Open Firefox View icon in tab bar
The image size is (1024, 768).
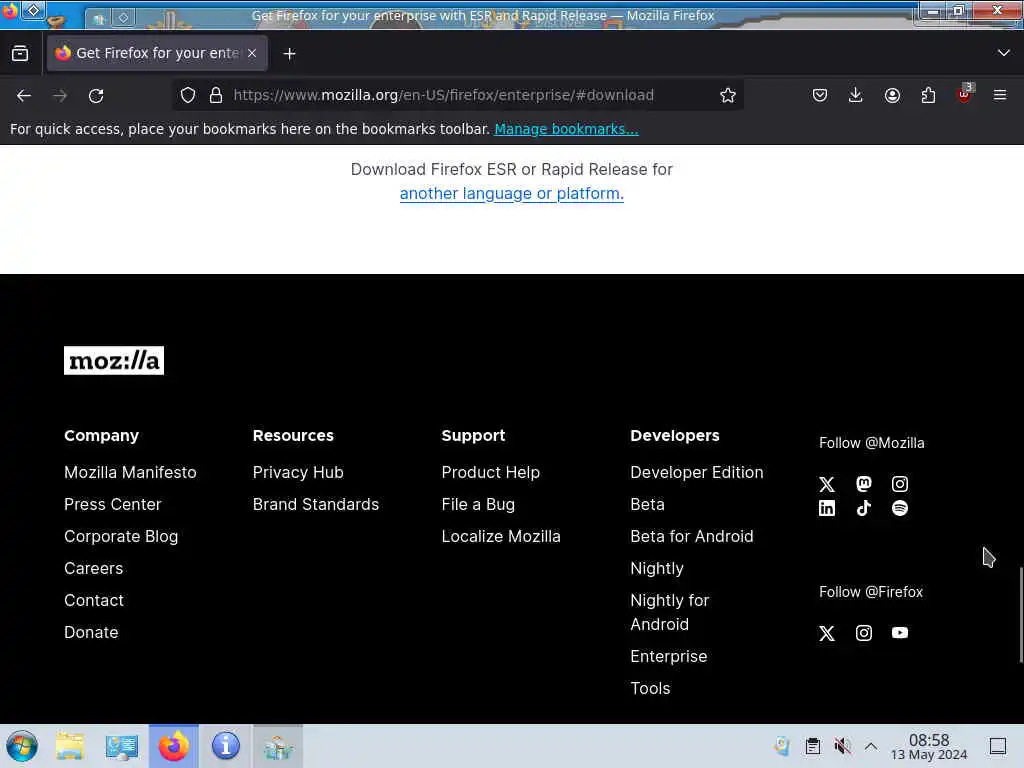tap(20, 53)
